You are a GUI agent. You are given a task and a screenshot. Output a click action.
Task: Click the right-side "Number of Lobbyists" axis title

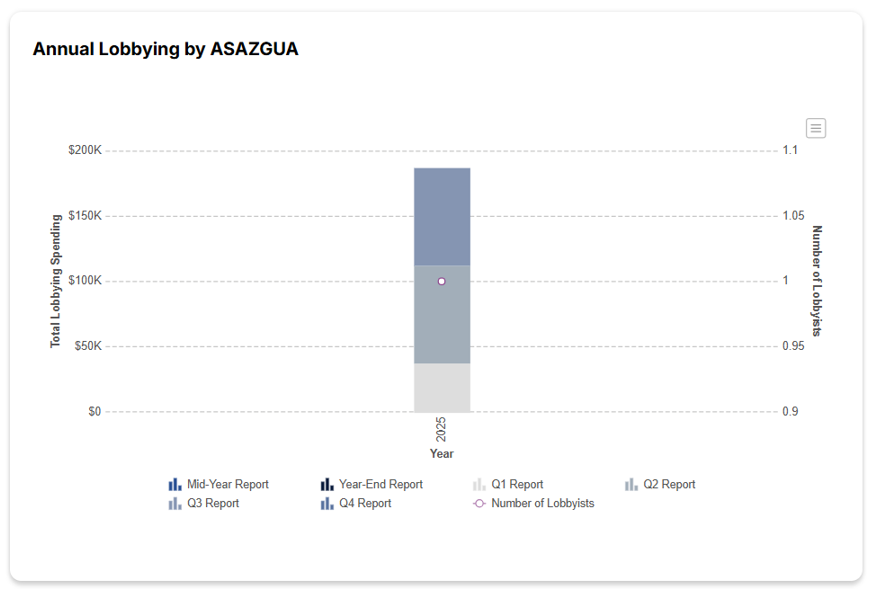pyautogui.click(x=816, y=281)
